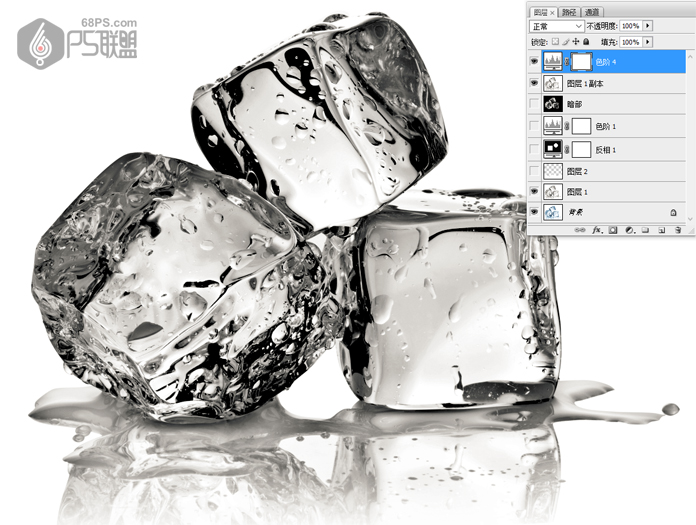Open the 正常 blend mode dropdown
This screenshot has width=696, height=525.
(556, 25)
